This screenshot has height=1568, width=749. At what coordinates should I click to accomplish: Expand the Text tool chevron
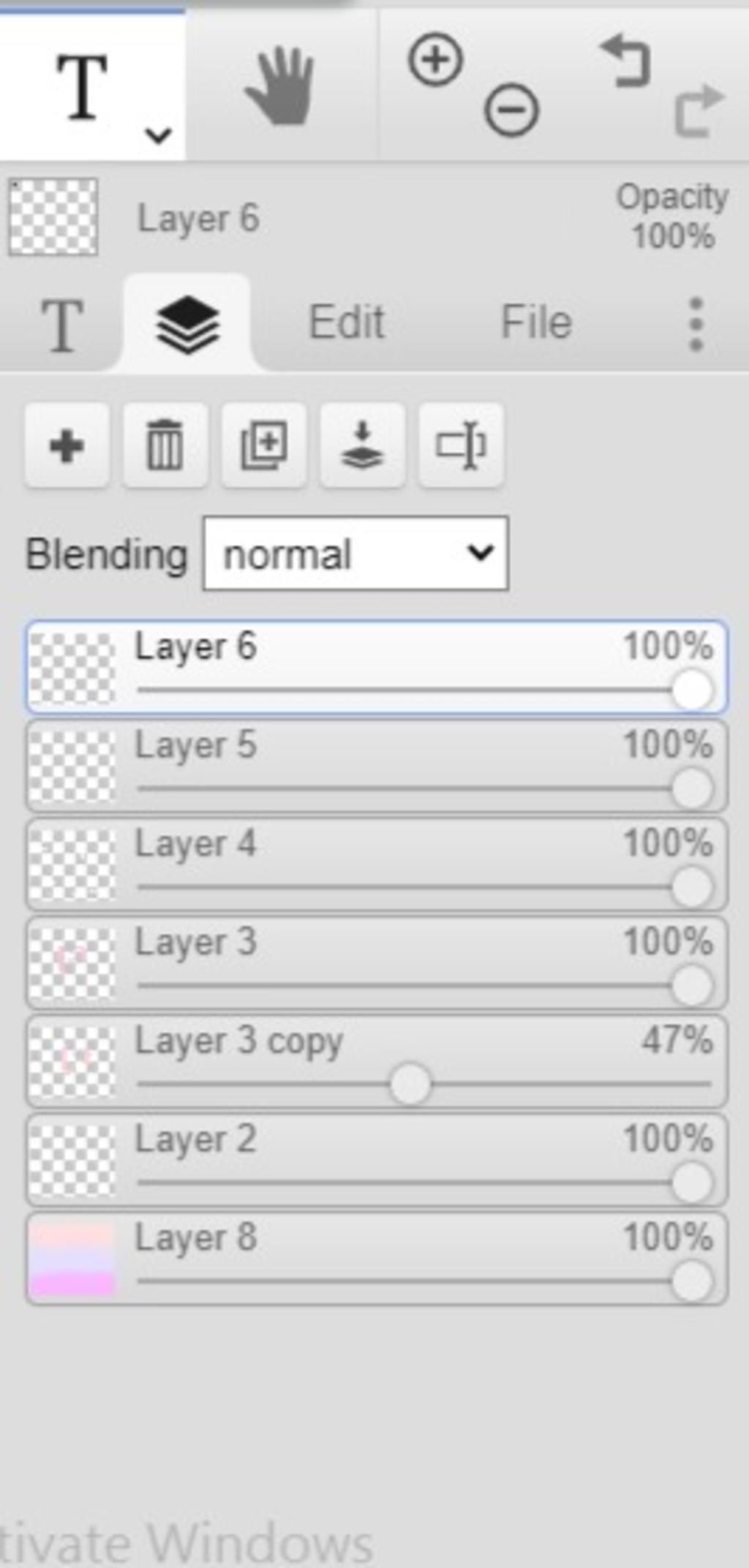[158, 135]
